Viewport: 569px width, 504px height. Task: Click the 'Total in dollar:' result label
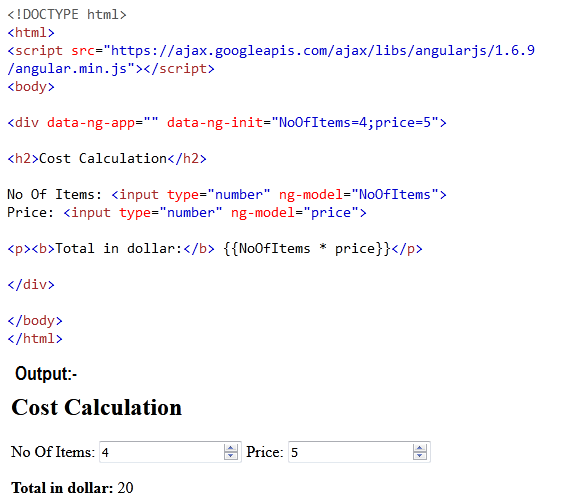tap(62, 488)
